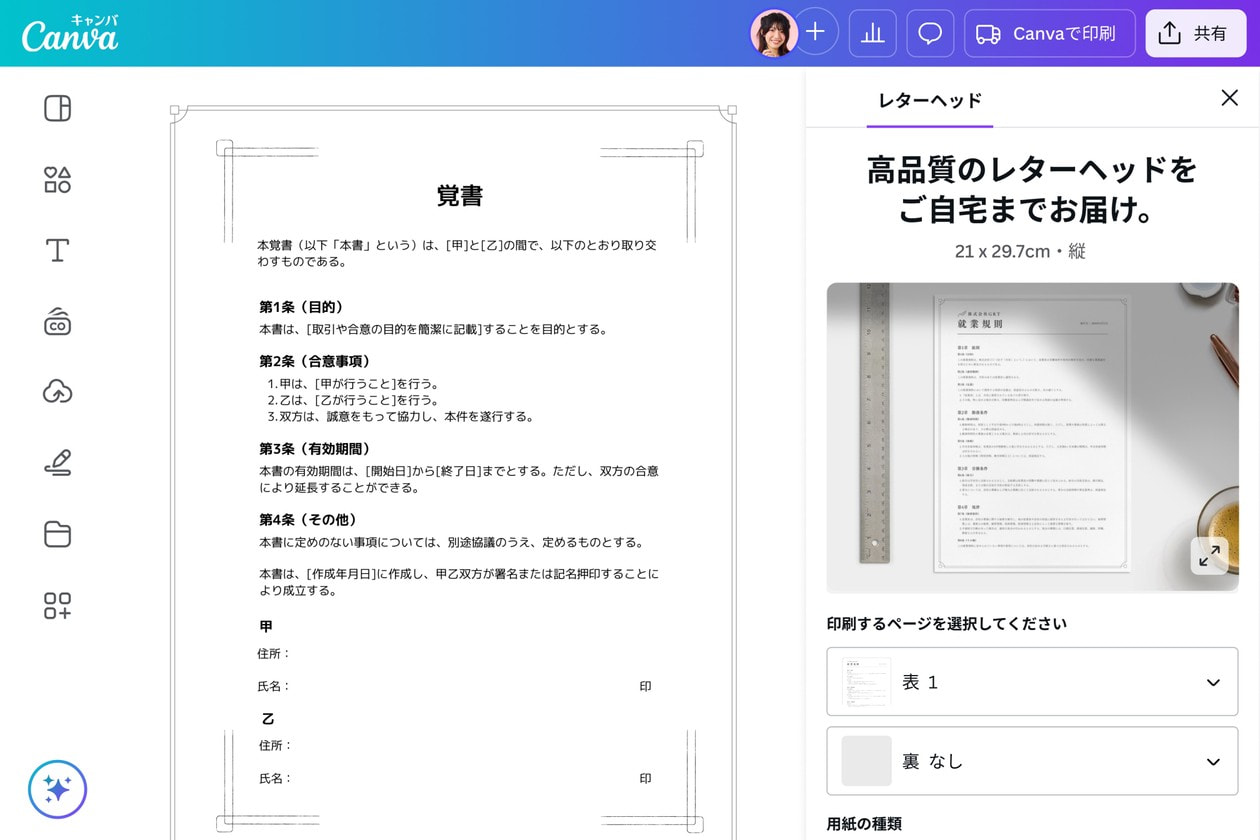
Task: Click the Canva logo menu
Action: 68,33
